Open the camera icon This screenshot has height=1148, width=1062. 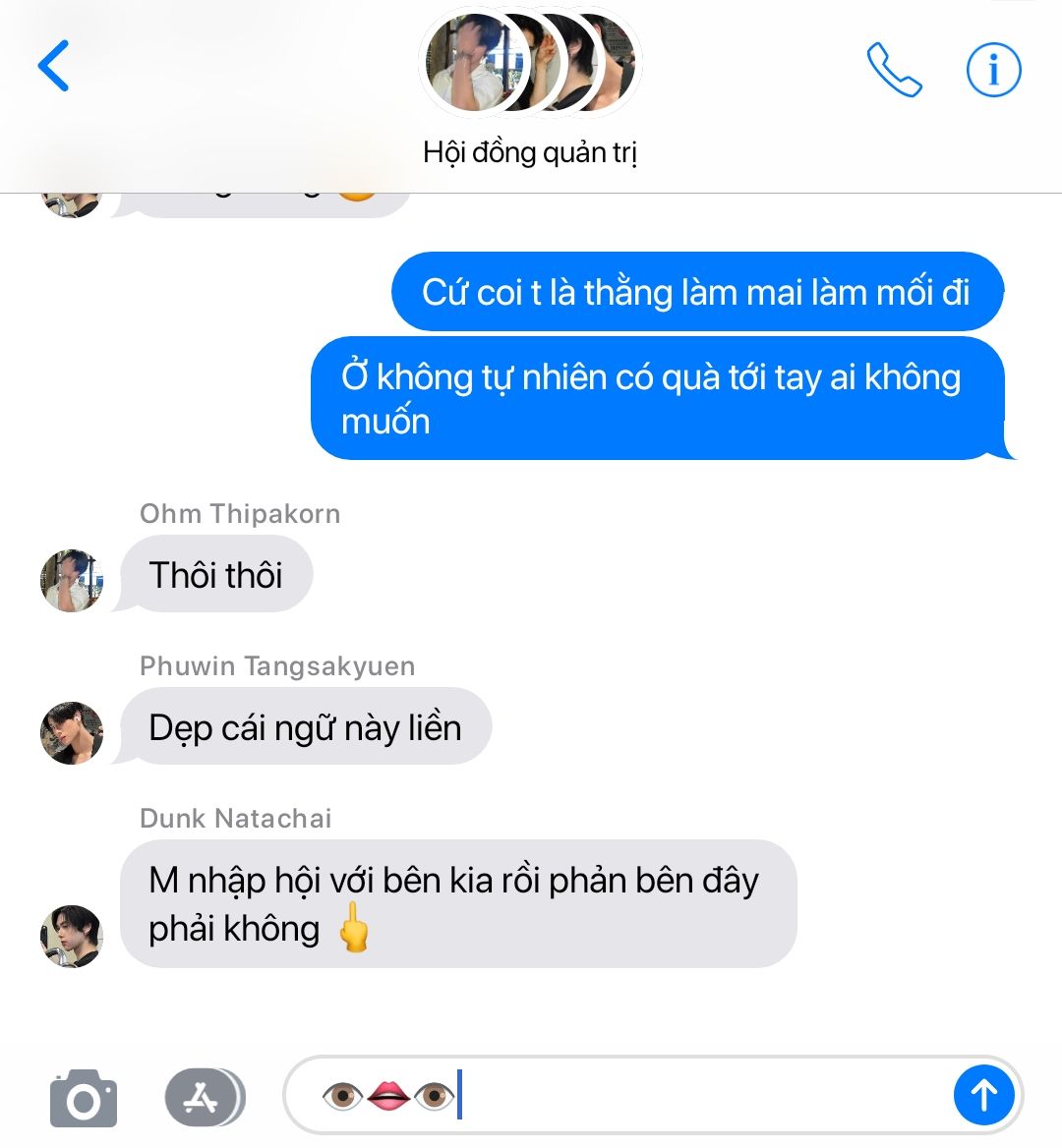[84, 1099]
